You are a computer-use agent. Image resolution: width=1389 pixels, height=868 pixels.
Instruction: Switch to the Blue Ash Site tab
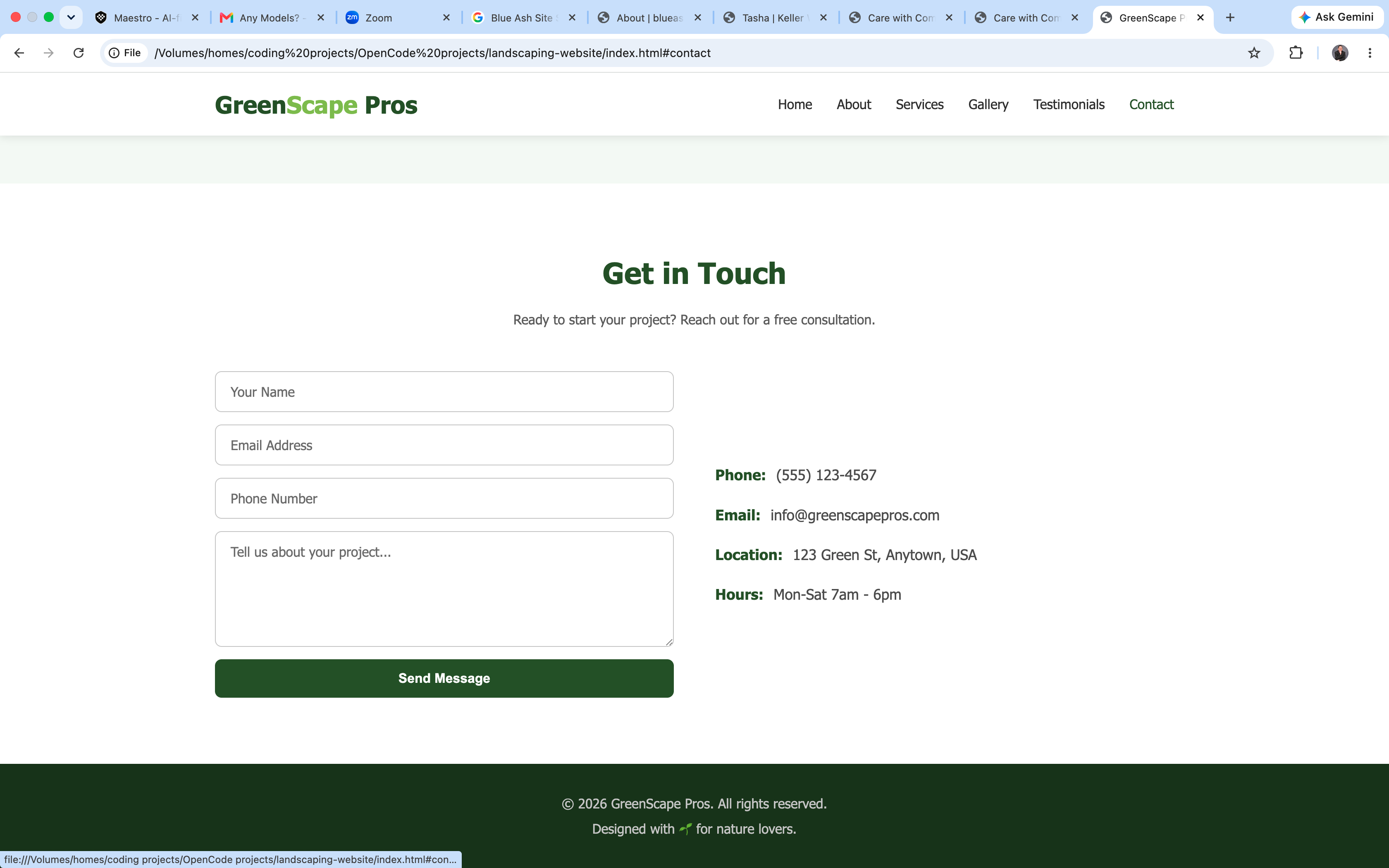point(523,18)
